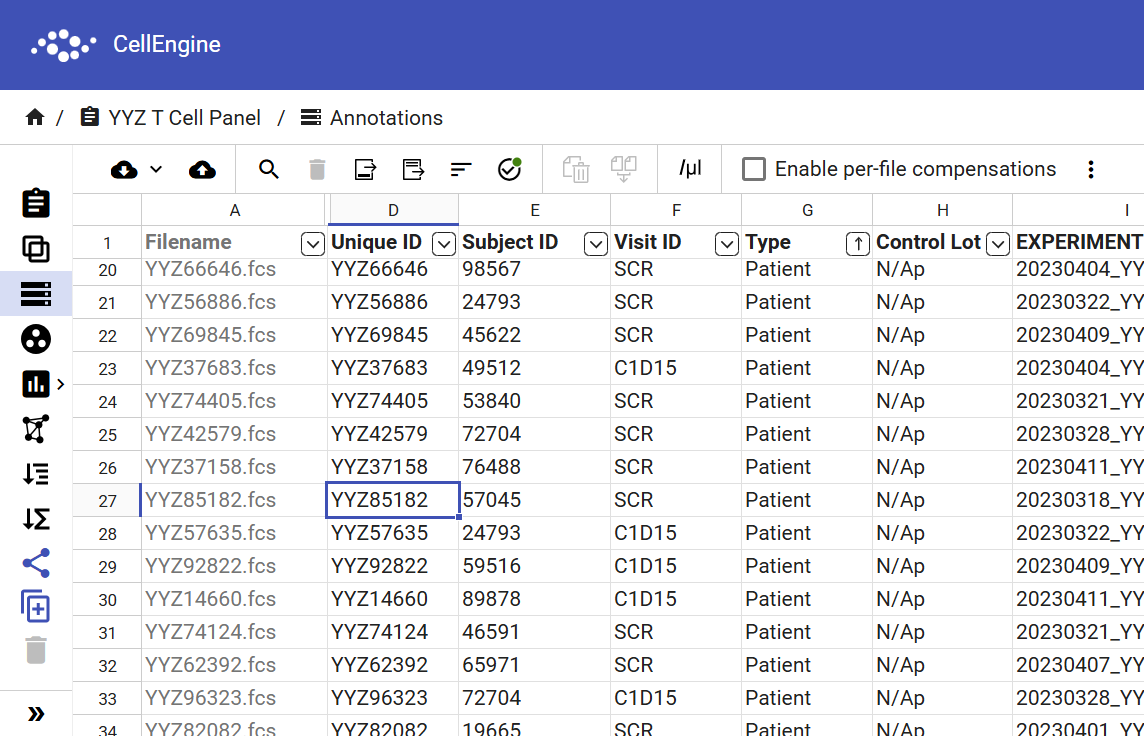Screen dimensions: 1144x736
Task: Open the overlapping squares sidebar icon
Action: [36, 249]
